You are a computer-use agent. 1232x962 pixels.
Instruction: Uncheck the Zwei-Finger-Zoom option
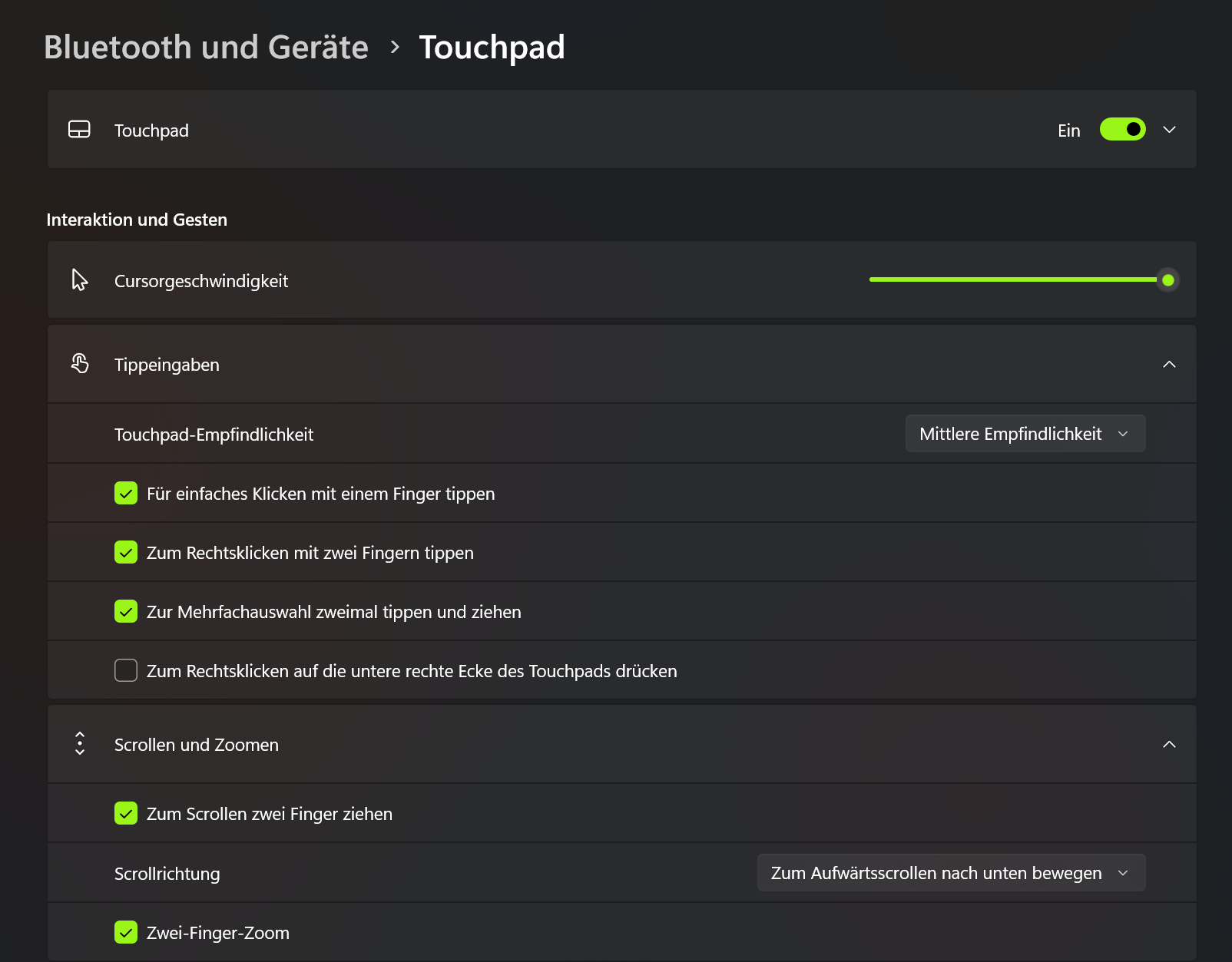(126, 932)
